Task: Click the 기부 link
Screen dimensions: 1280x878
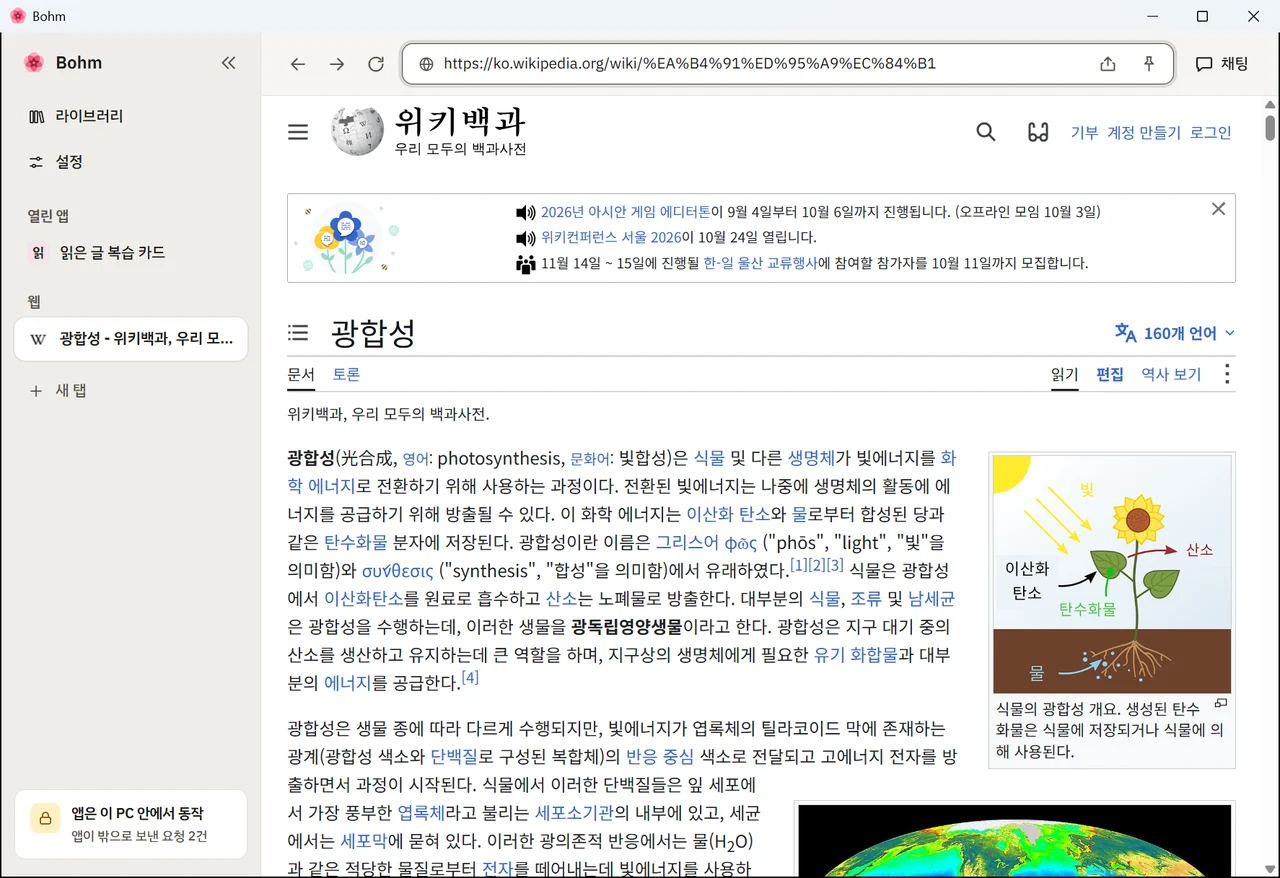Action: pyautogui.click(x=1084, y=132)
